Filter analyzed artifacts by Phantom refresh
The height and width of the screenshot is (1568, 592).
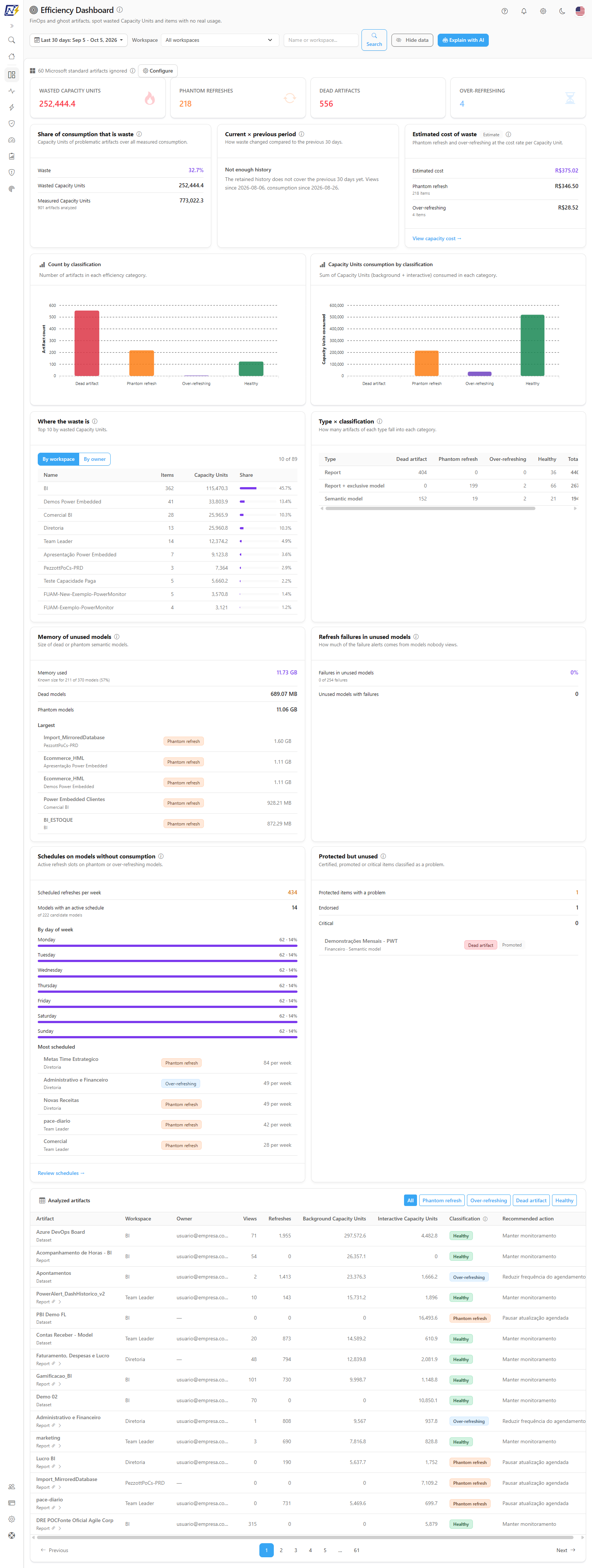point(442,1200)
